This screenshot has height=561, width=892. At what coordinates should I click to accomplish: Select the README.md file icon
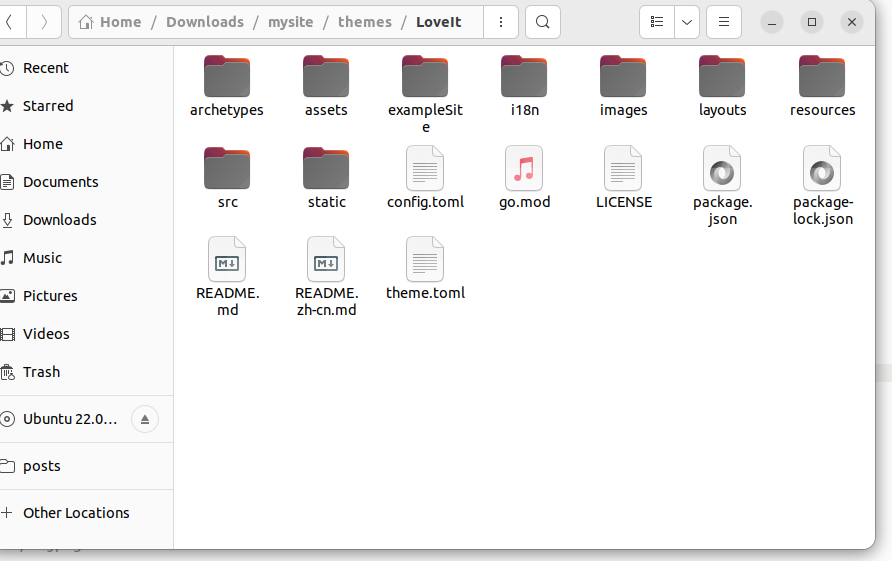[227, 259]
